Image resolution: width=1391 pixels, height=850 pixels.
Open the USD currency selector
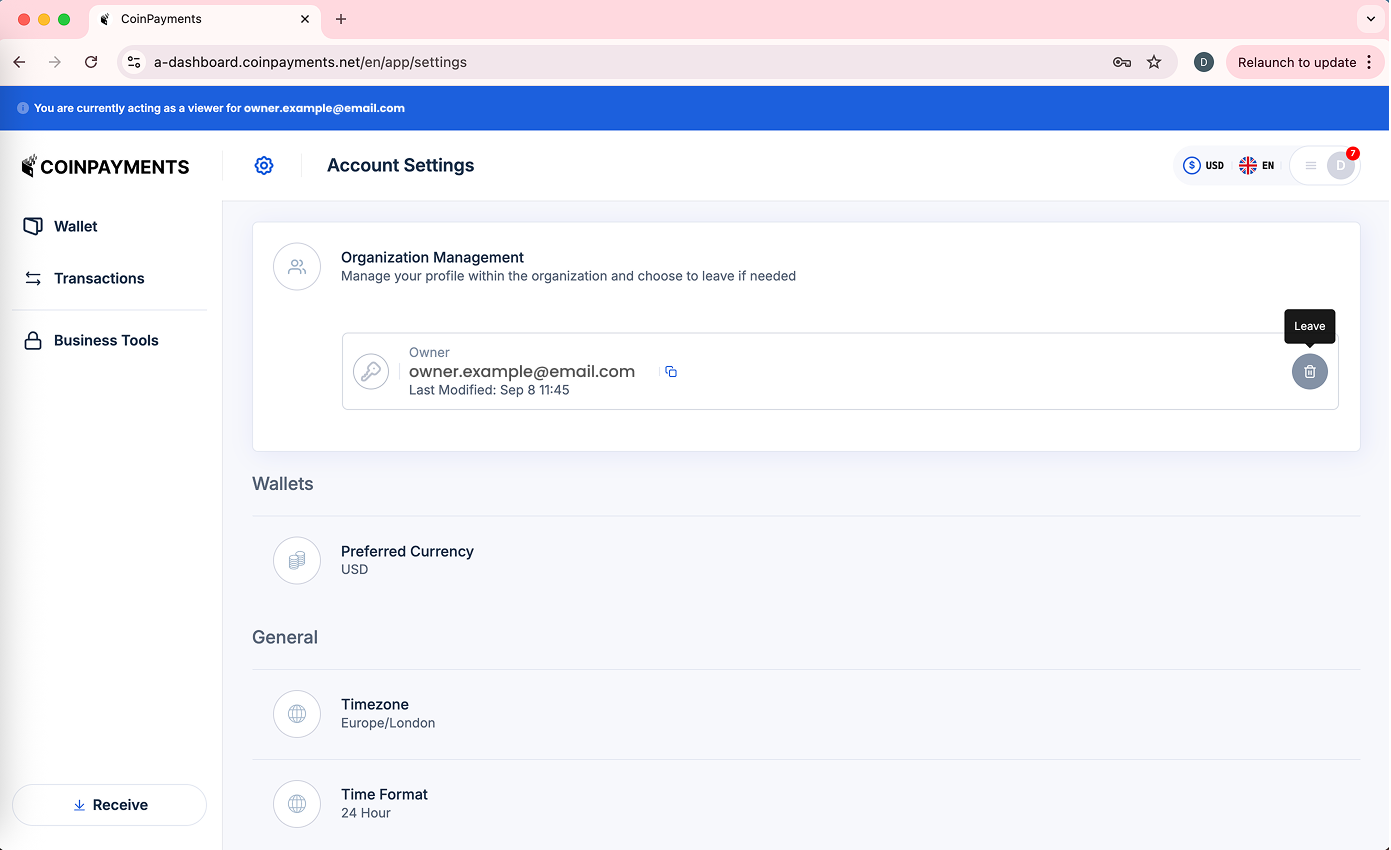1204,166
